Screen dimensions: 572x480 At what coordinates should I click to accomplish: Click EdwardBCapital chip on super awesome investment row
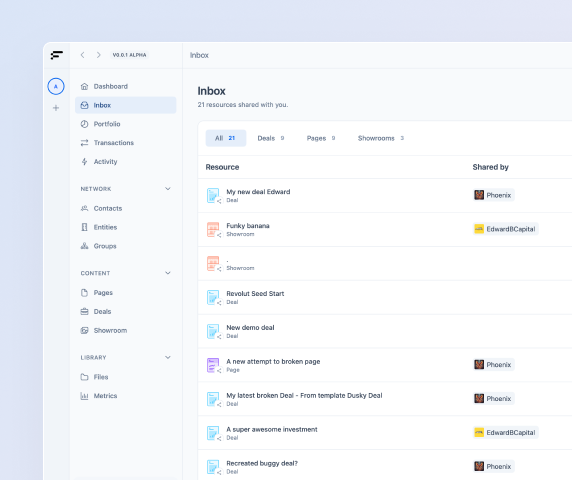(x=506, y=433)
